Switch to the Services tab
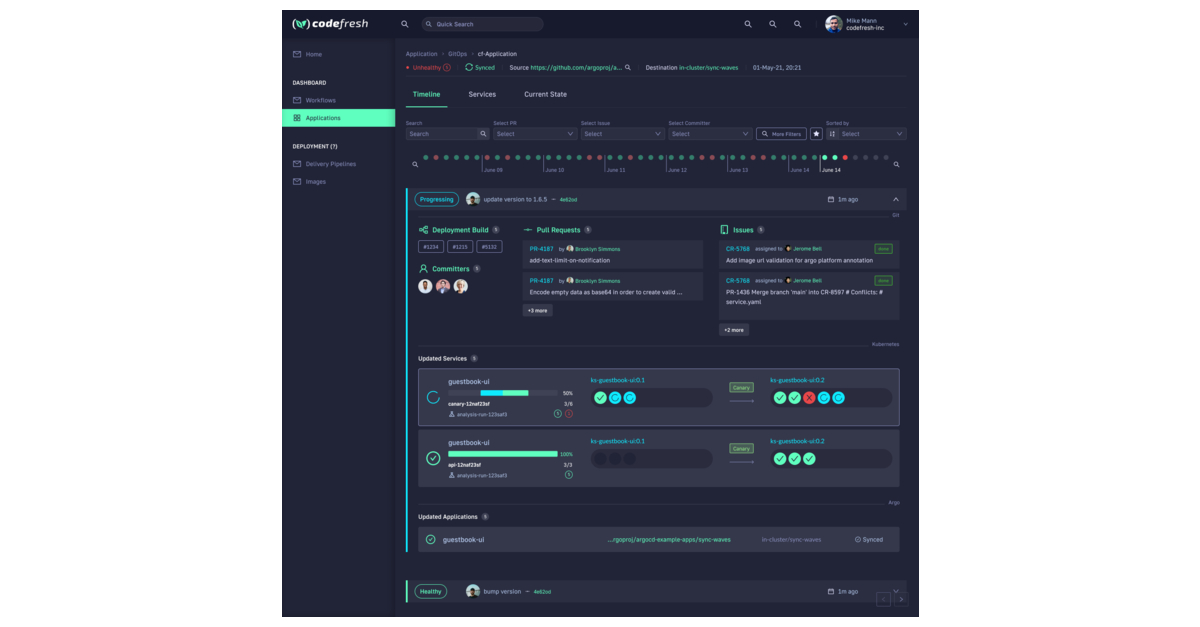The height and width of the screenshot is (627, 1200). 482,94
